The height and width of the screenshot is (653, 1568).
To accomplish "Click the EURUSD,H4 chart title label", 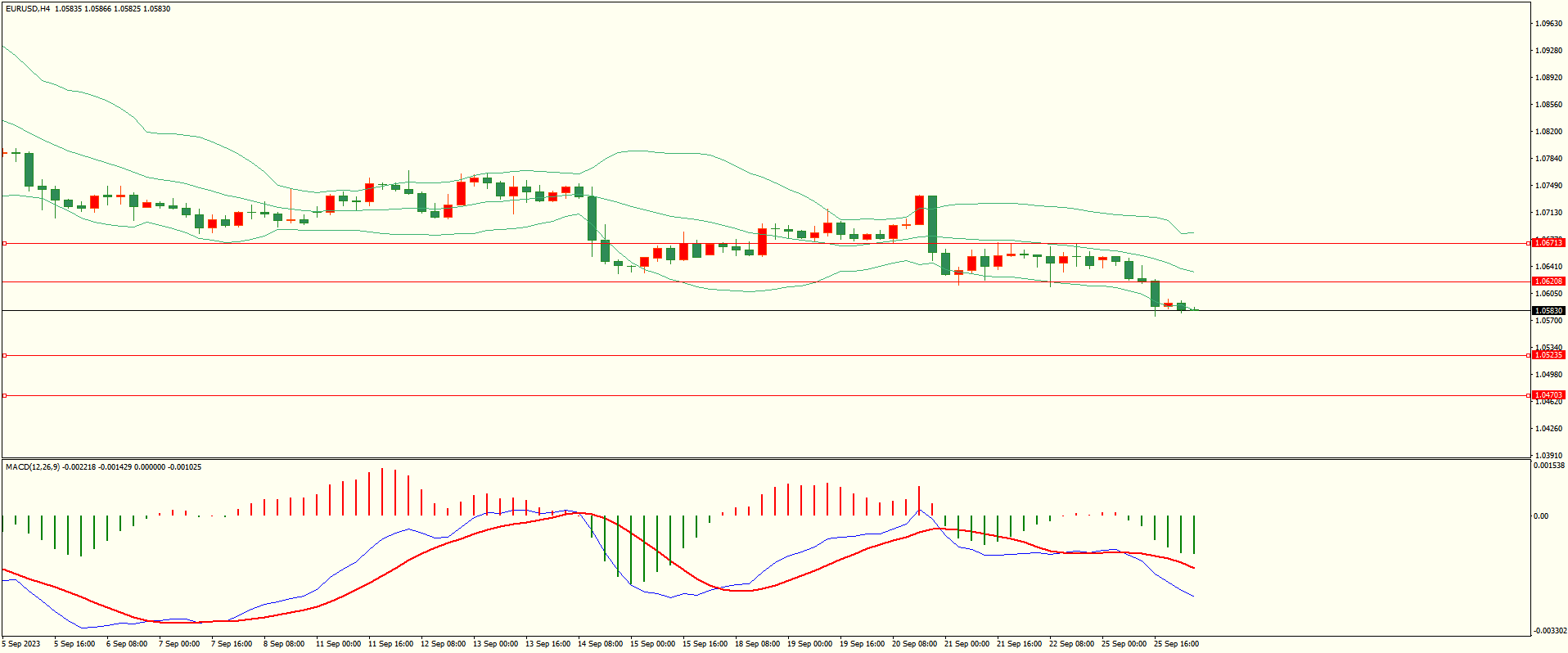I will coord(28,9).
